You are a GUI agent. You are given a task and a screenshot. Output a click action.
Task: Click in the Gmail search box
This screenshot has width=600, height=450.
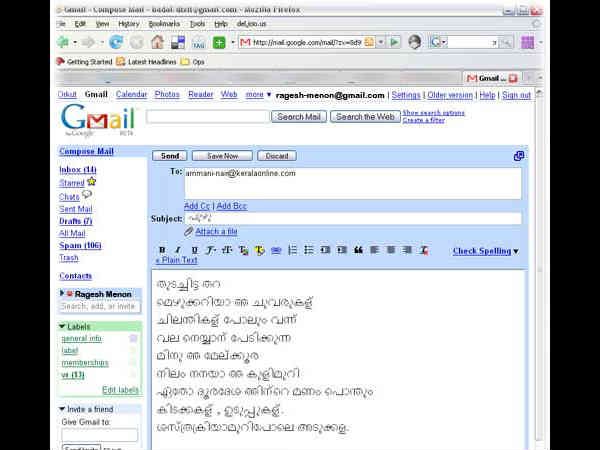click(x=207, y=117)
